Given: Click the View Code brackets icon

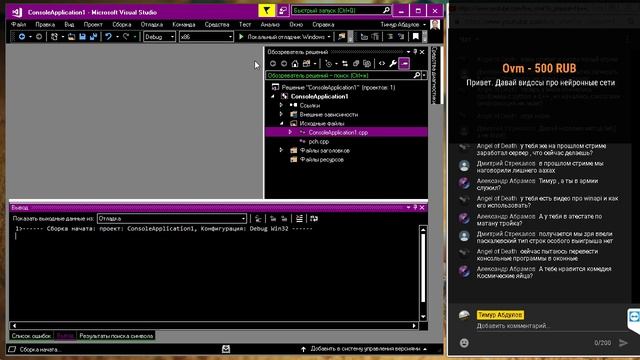Looking at the screenshot, I should [x=382, y=64].
